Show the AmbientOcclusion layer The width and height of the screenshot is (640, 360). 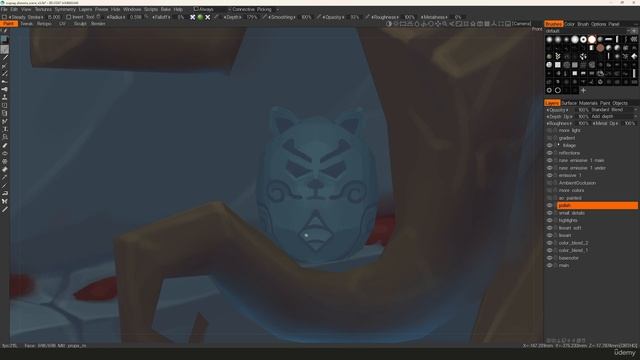pos(549,183)
